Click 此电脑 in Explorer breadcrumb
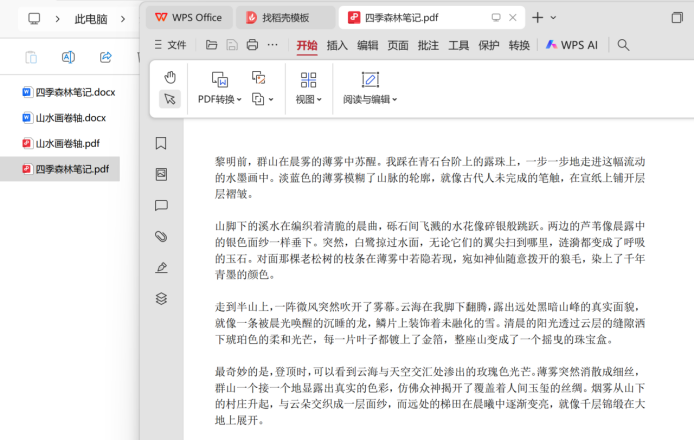 91,19
